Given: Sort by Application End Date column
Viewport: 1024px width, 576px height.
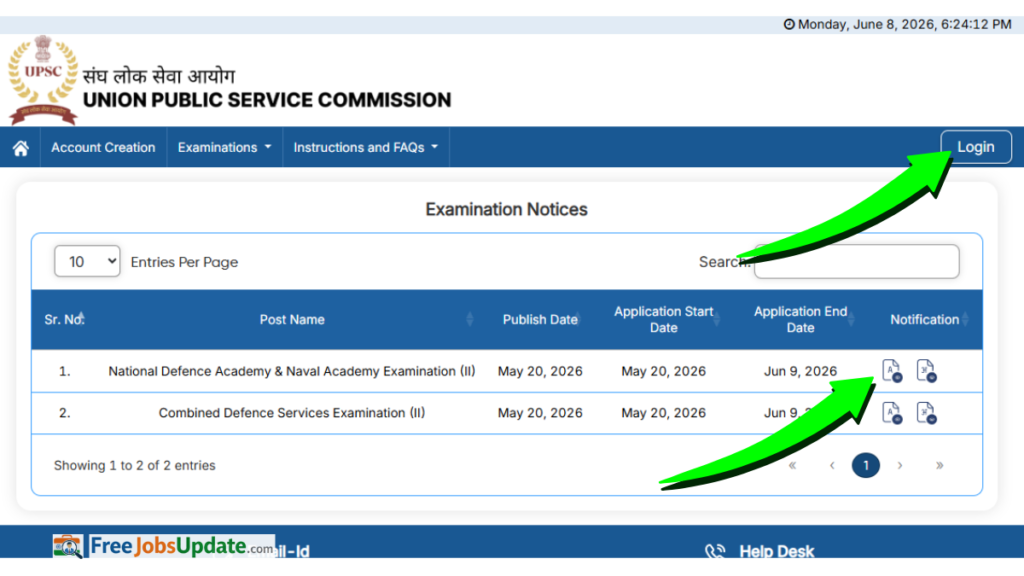Looking at the screenshot, I should [801, 319].
